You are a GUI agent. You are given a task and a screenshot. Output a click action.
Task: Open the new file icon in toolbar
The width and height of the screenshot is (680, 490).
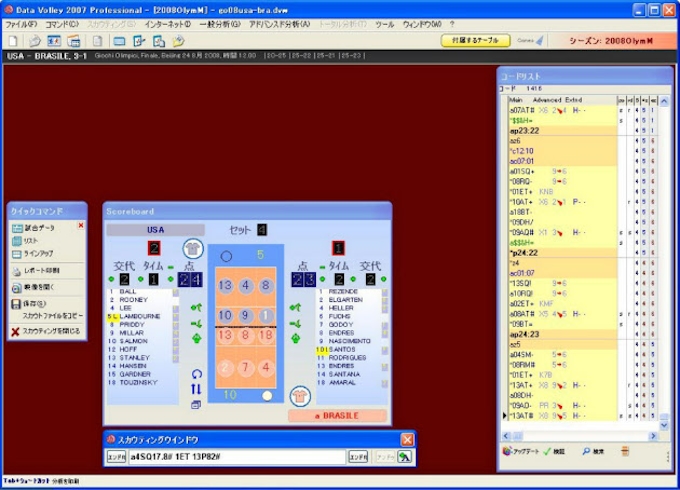click(x=12, y=41)
